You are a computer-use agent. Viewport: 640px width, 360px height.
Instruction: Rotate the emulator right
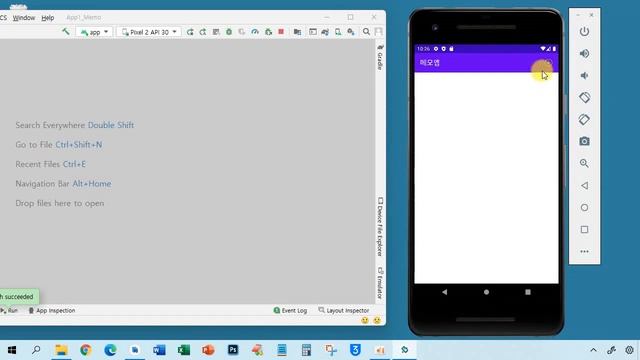(x=584, y=120)
